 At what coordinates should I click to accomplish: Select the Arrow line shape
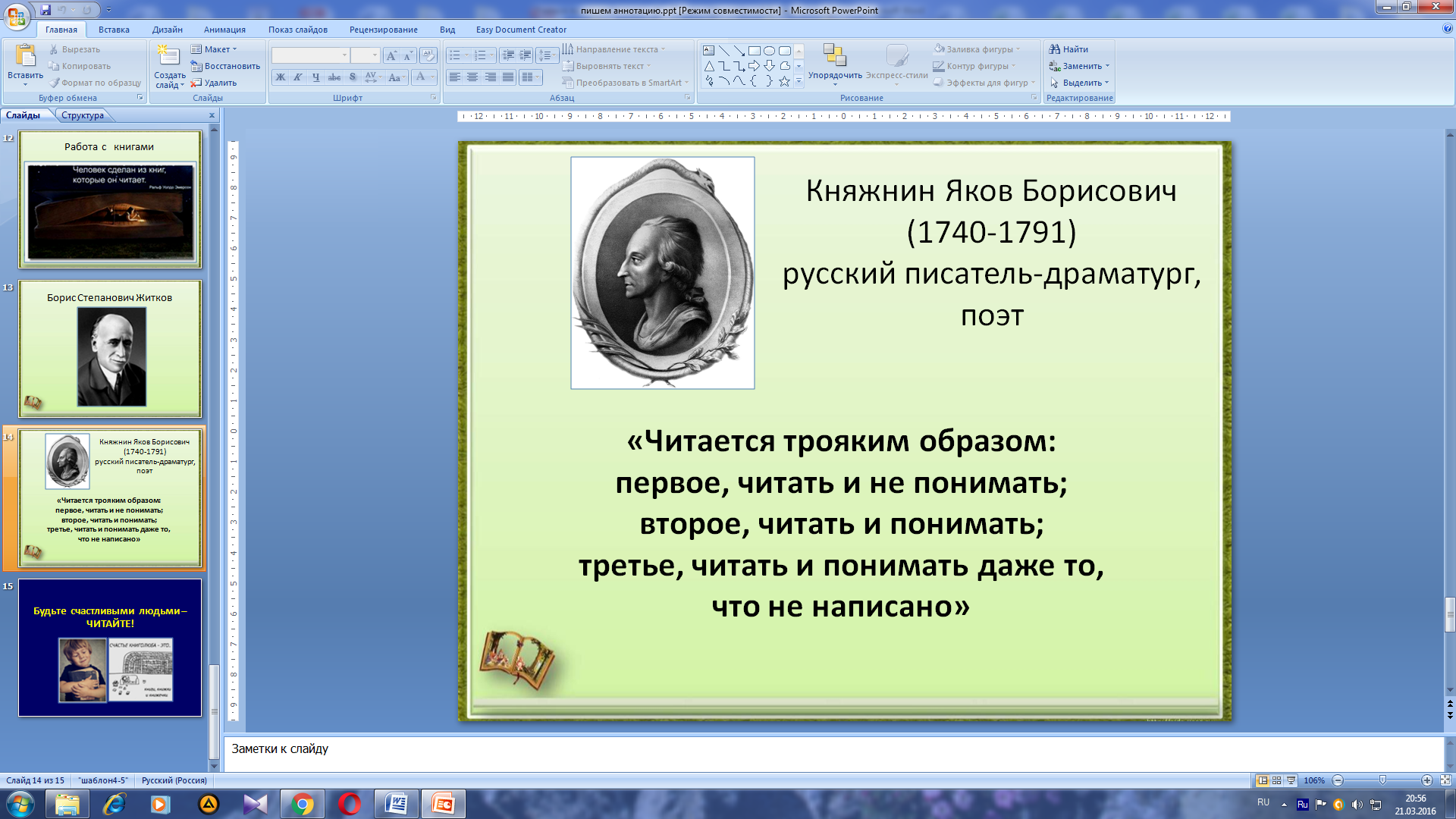(x=739, y=51)
